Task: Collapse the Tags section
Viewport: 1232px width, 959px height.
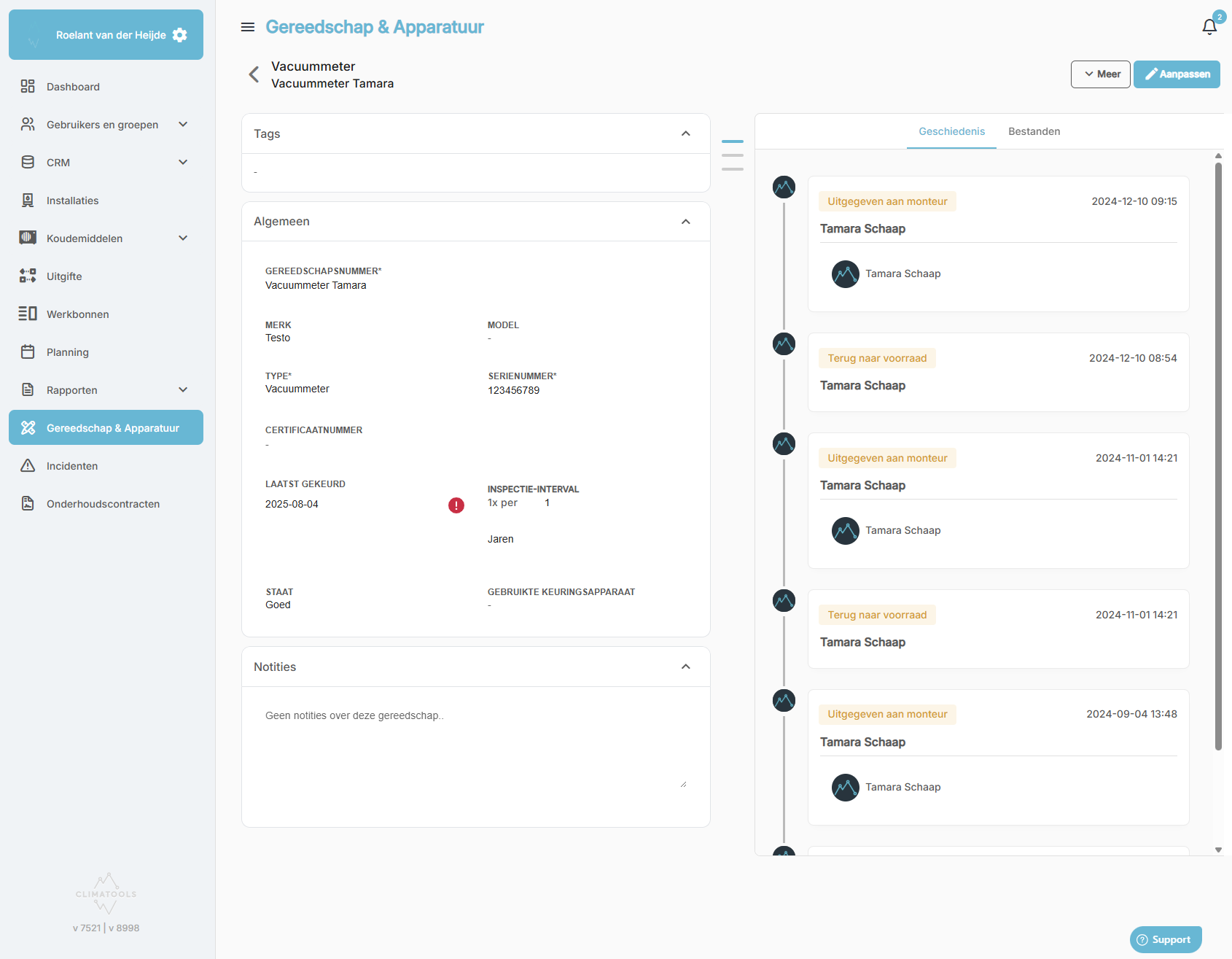Action: [x=686, y=133]
